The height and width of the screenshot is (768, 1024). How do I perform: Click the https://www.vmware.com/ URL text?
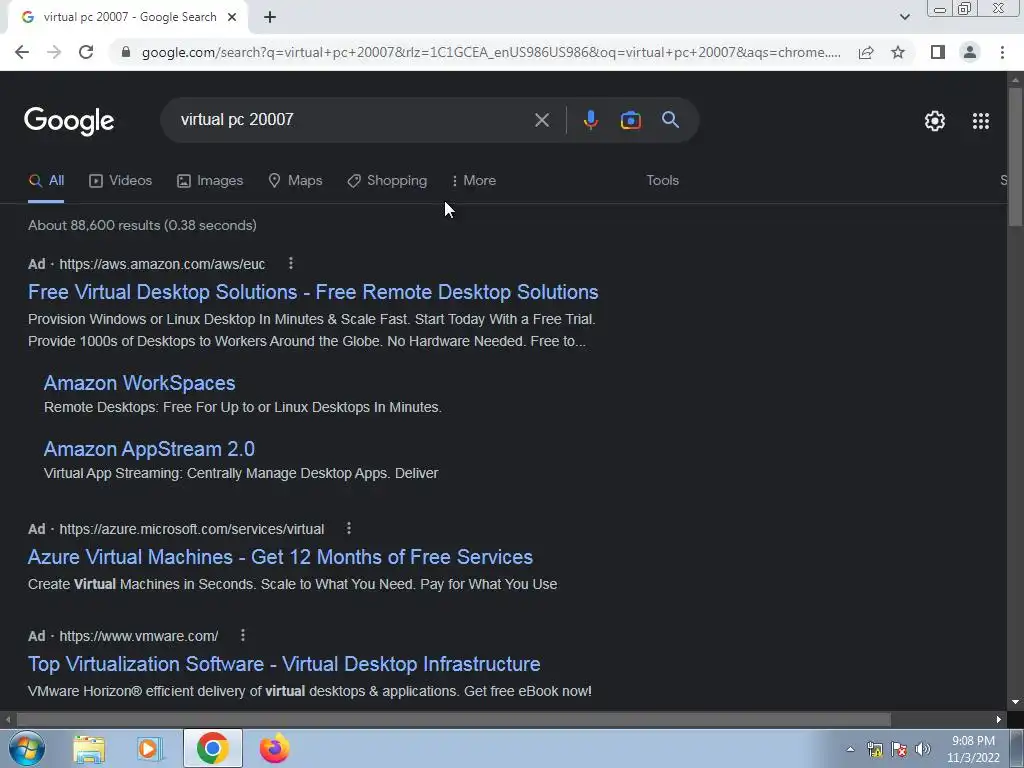pos(139,635)
